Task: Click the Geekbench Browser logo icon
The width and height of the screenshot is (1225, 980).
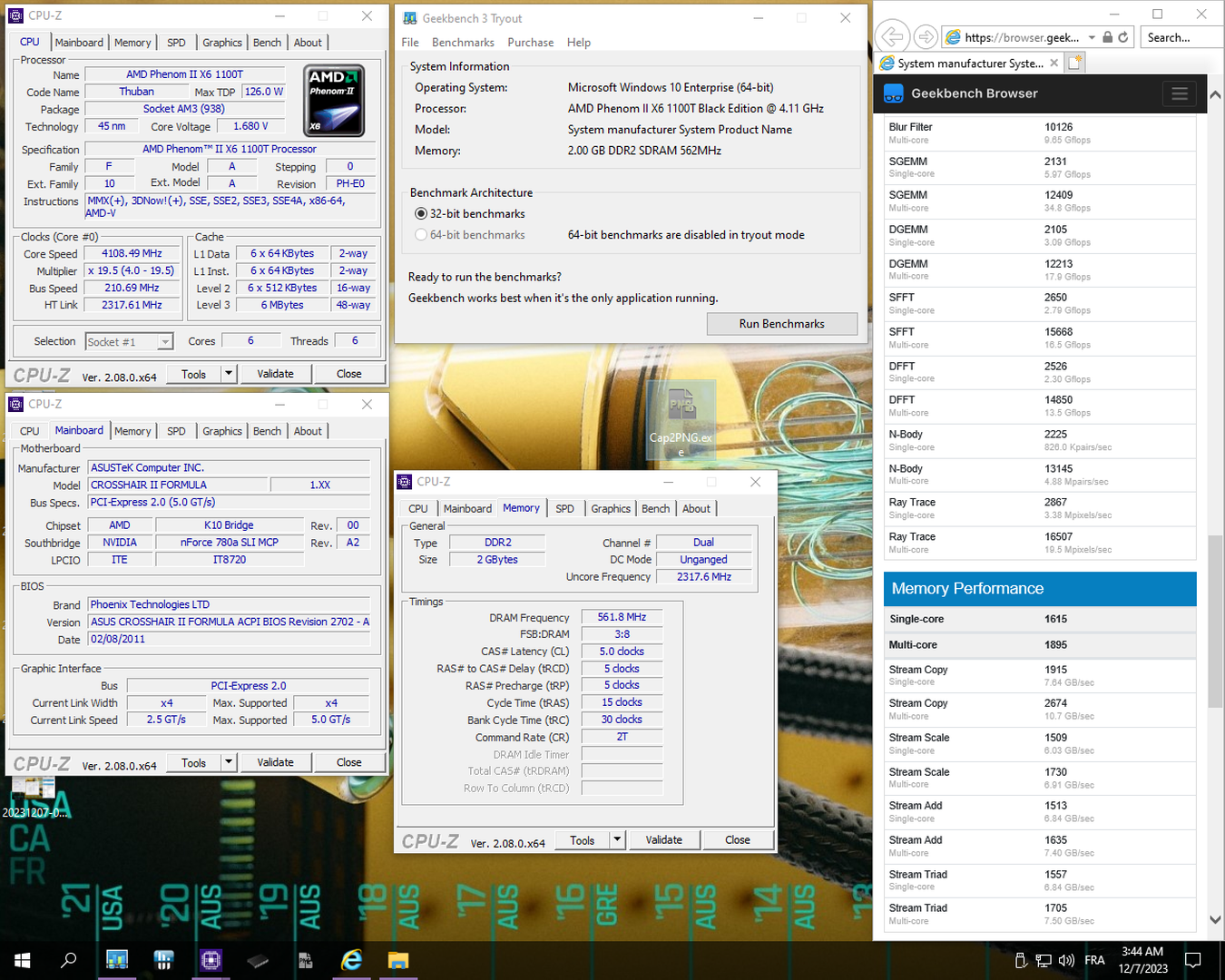Action: [x=894, y=93]
